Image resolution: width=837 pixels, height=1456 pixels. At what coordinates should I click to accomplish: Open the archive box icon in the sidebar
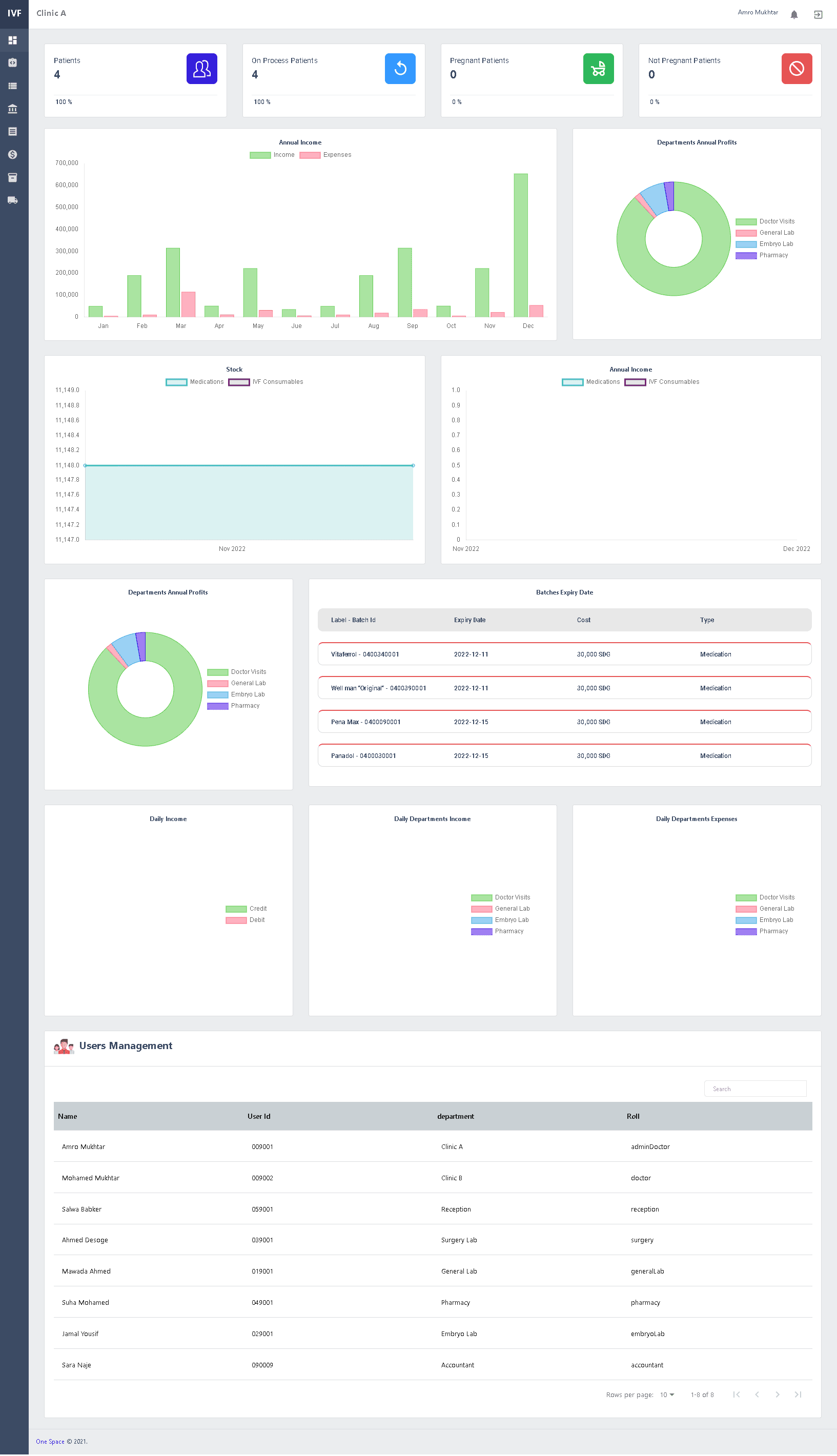pyautogui.click(x=13, y=178)
